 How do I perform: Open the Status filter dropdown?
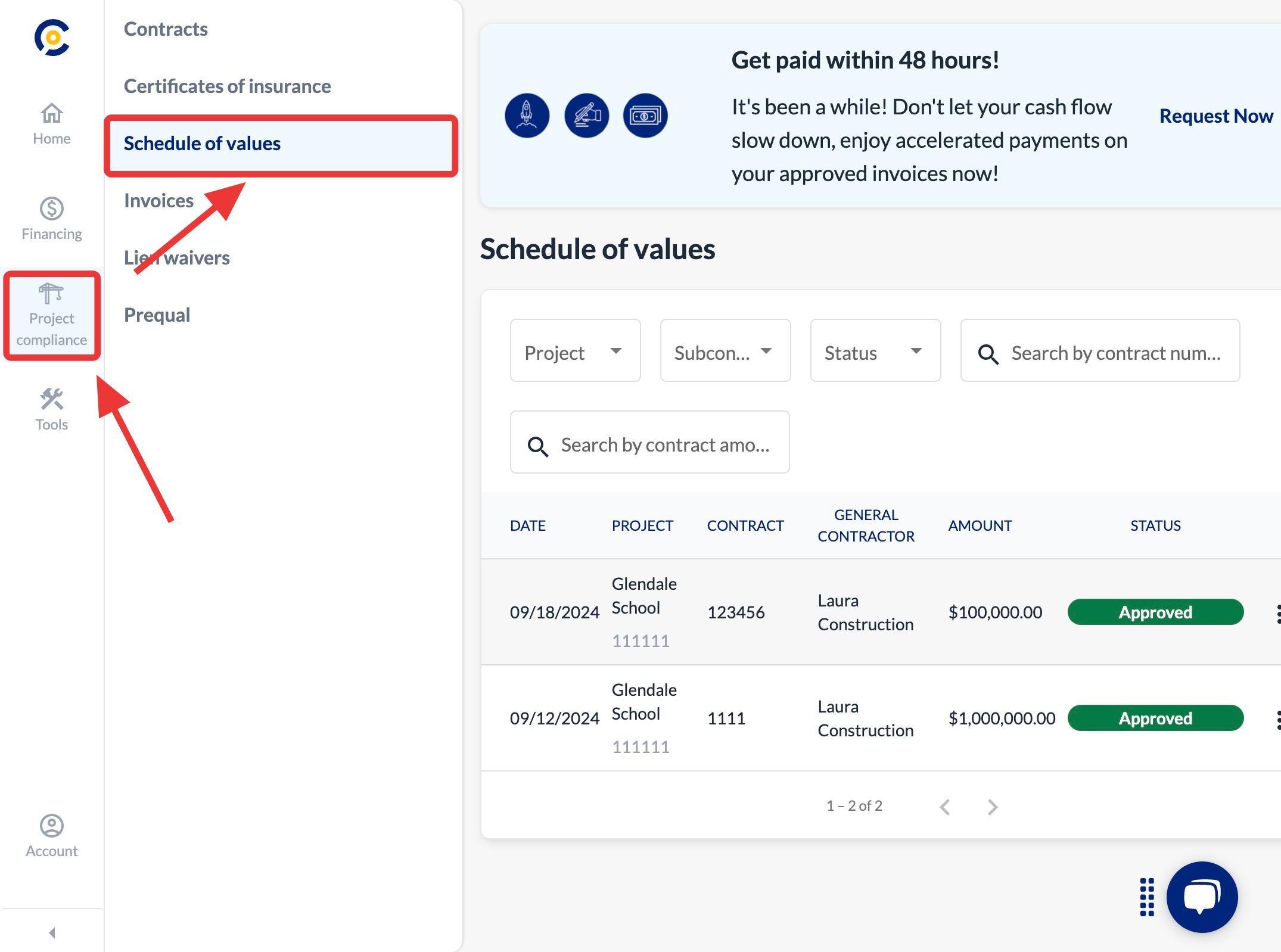(x=875, y=350)
